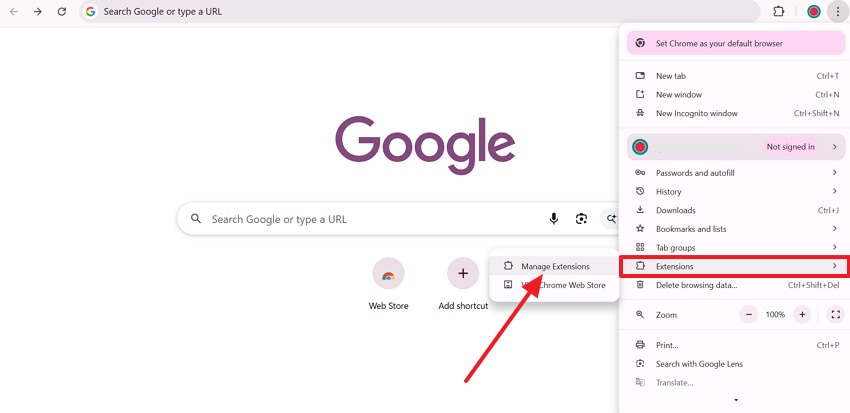Click the AI mode search icon
Viewport: 850px width, 413px height.
point(611,219)
